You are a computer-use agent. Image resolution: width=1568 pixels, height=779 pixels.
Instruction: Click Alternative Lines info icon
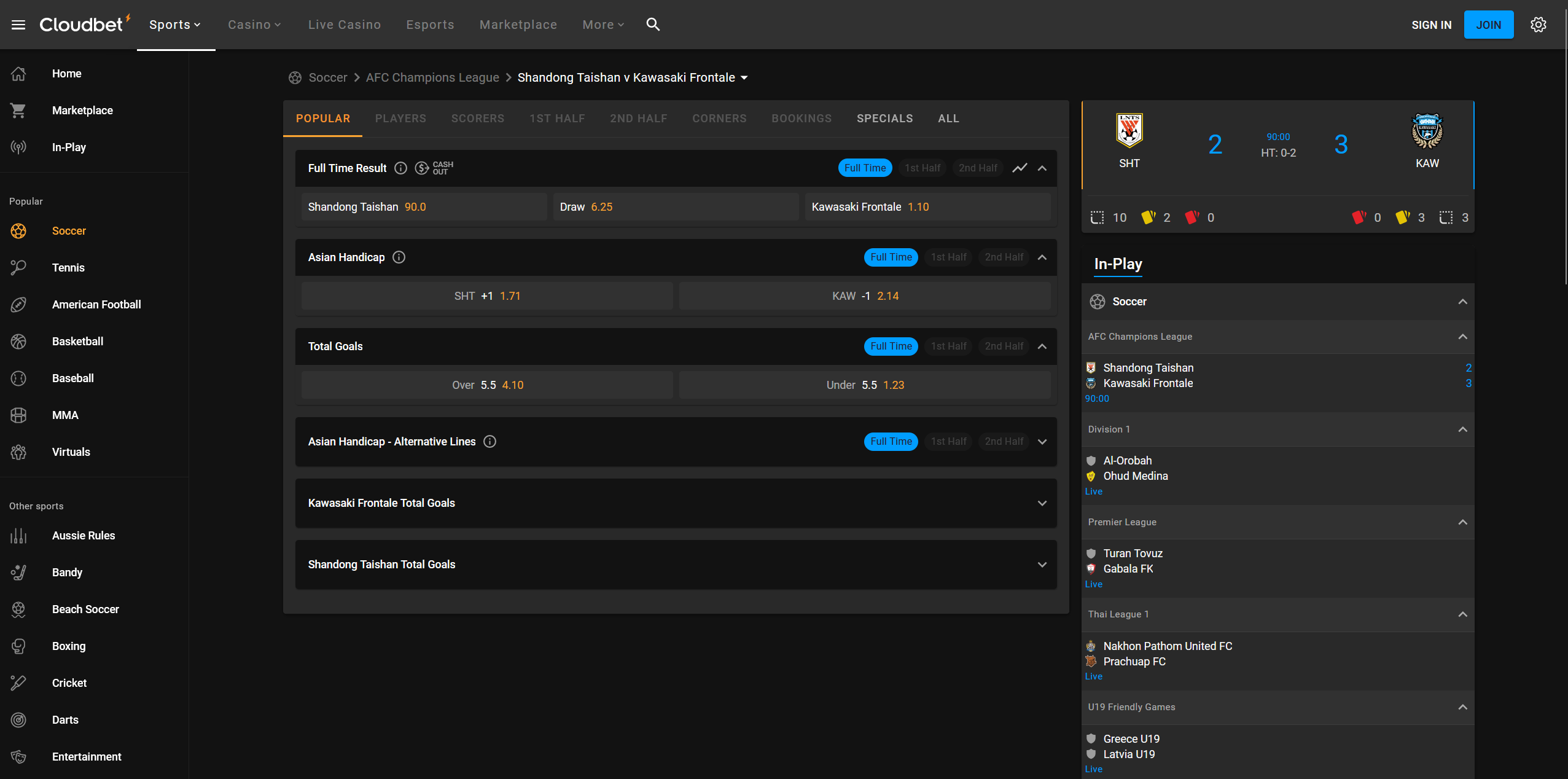click(x=490, y=442)
